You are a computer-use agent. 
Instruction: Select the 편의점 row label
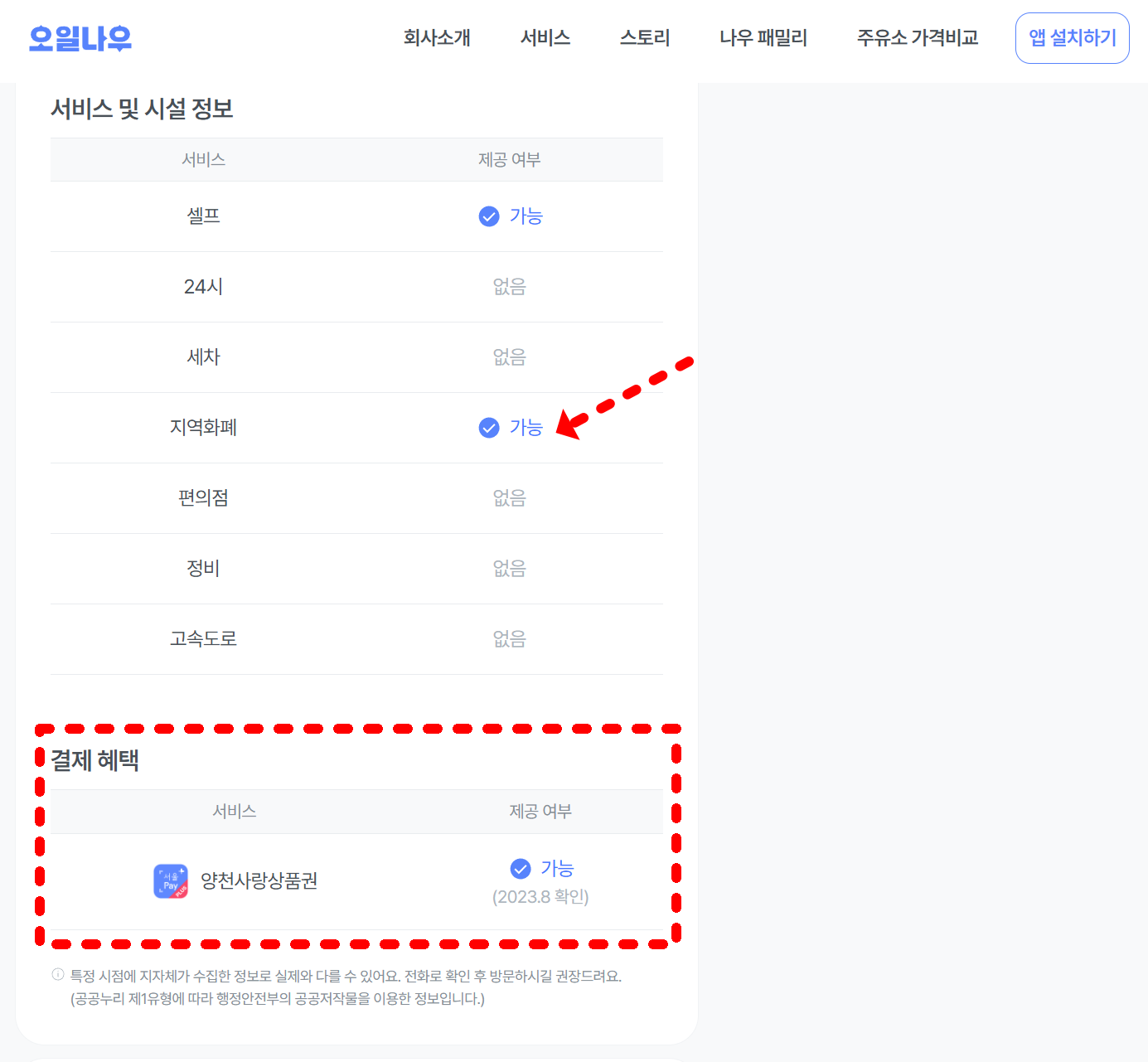tap(203, 498)
